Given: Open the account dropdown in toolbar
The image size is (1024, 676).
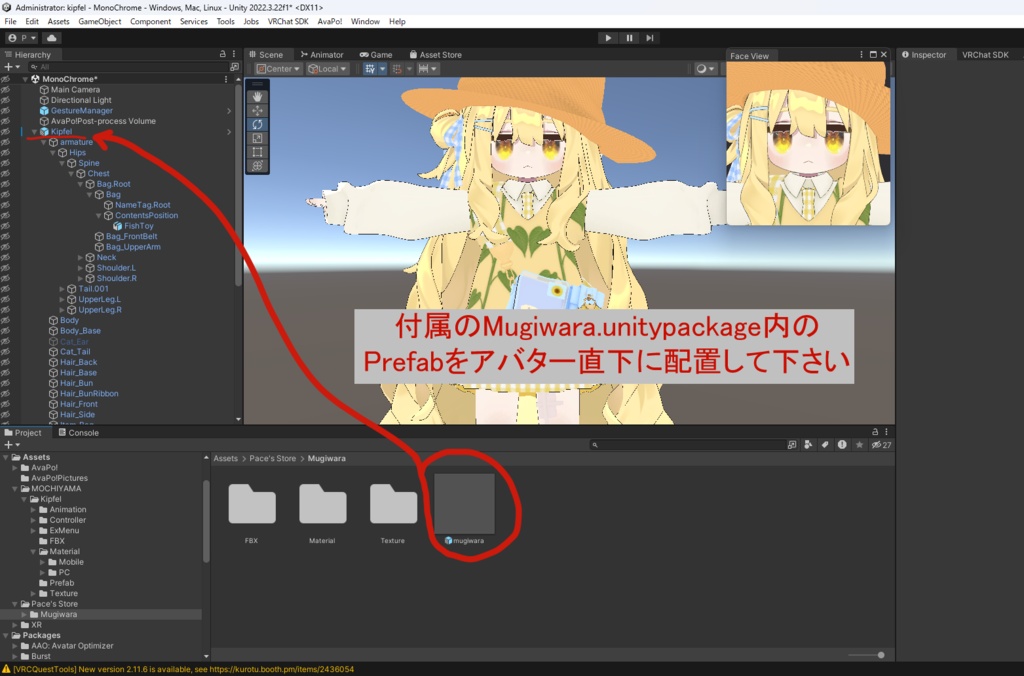Looking at the screenshot, I should (x=22, y=38).
